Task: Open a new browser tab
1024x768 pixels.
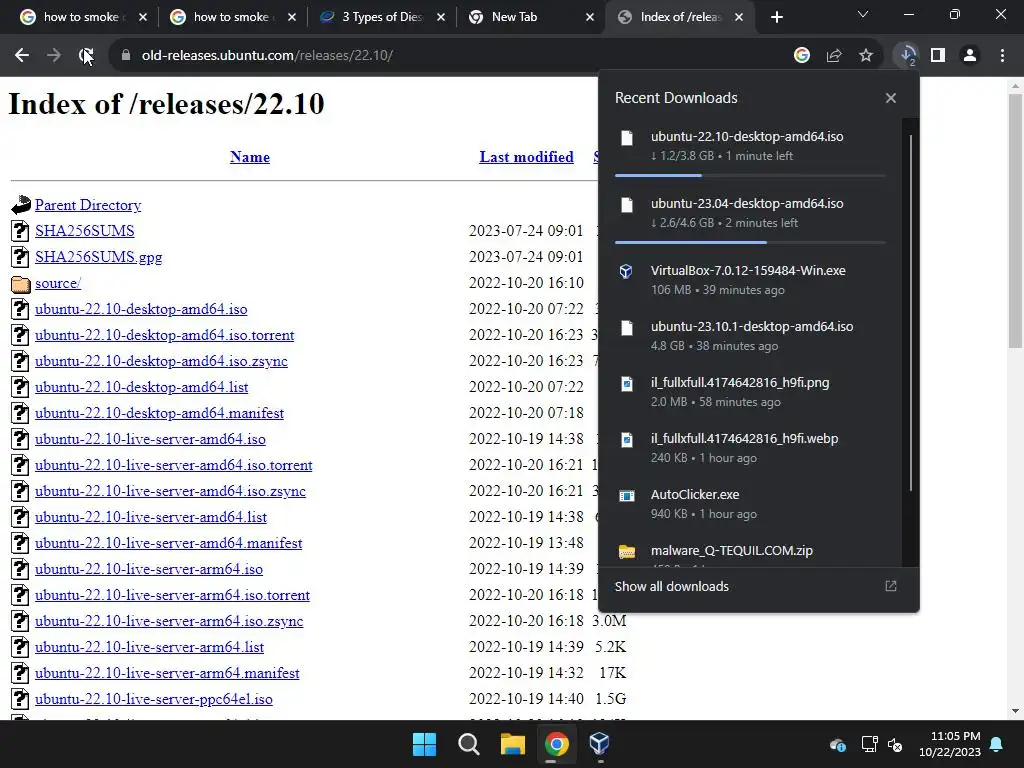Action: pos(776,17)
